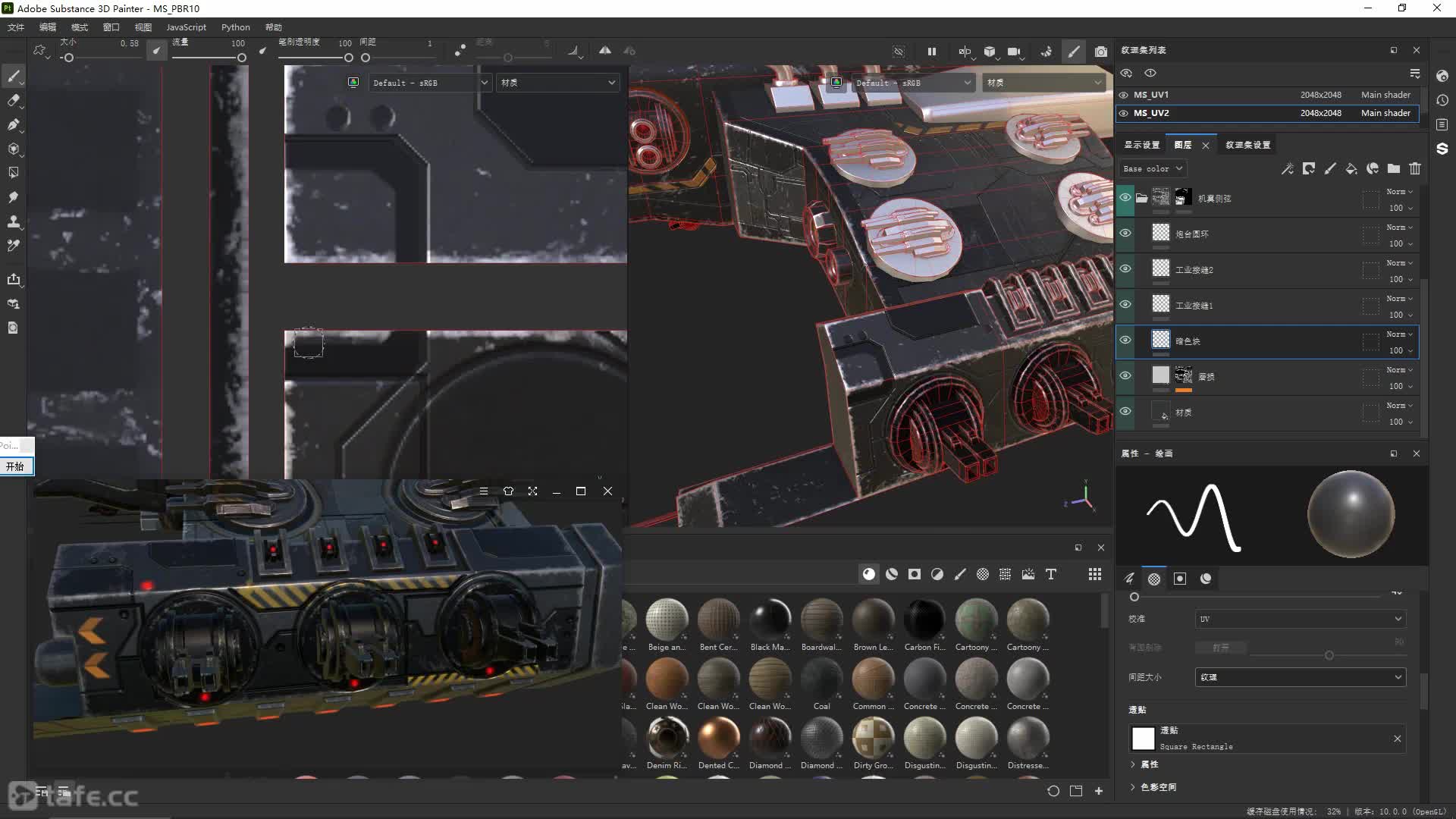This screenshot has width=1456, height=819.
Task: Pause rendering with the pause icon
Action: 931,52
